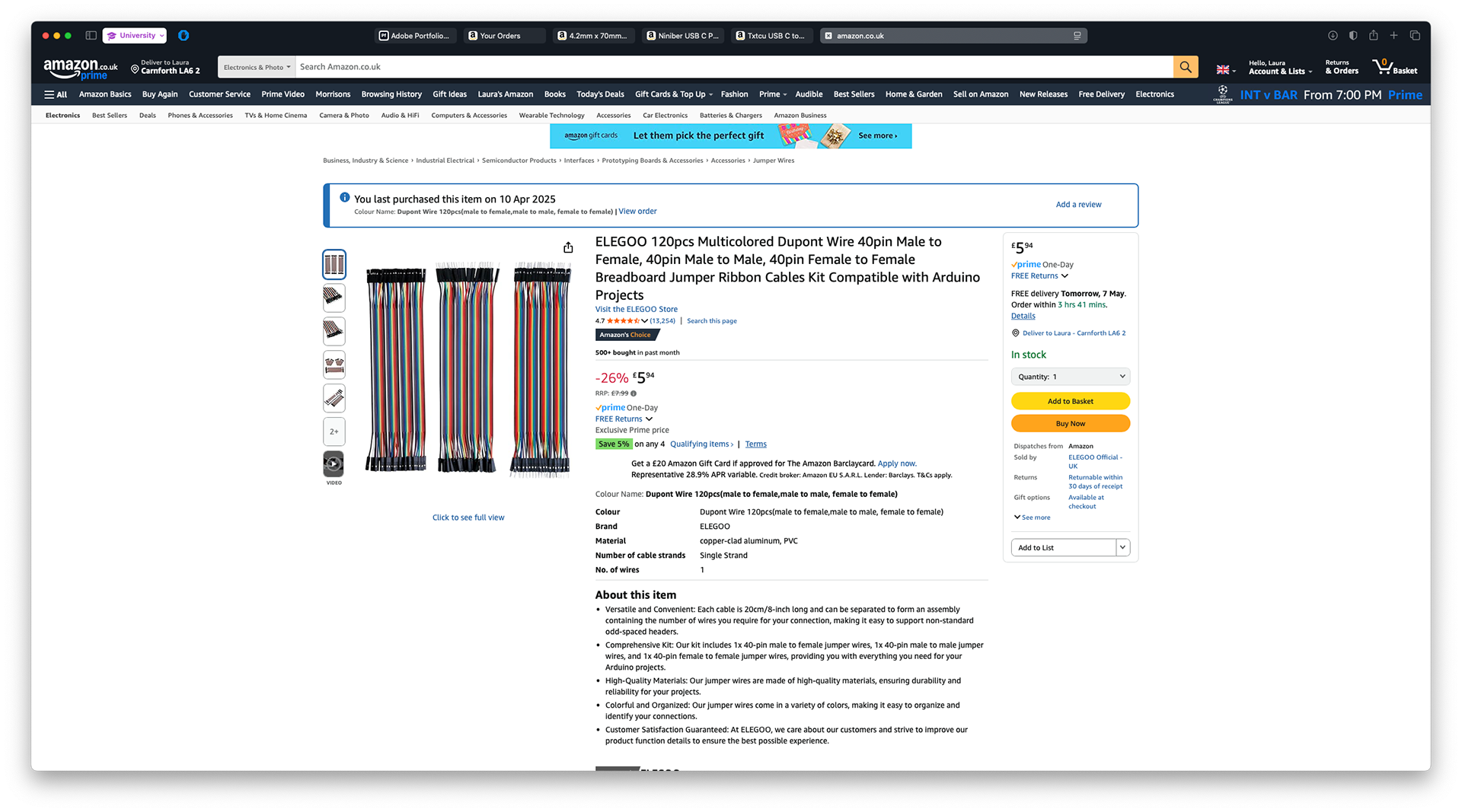Open a new tab with plus icon
Viewport: 1462px width, 812px height.
click(1393, 36)
